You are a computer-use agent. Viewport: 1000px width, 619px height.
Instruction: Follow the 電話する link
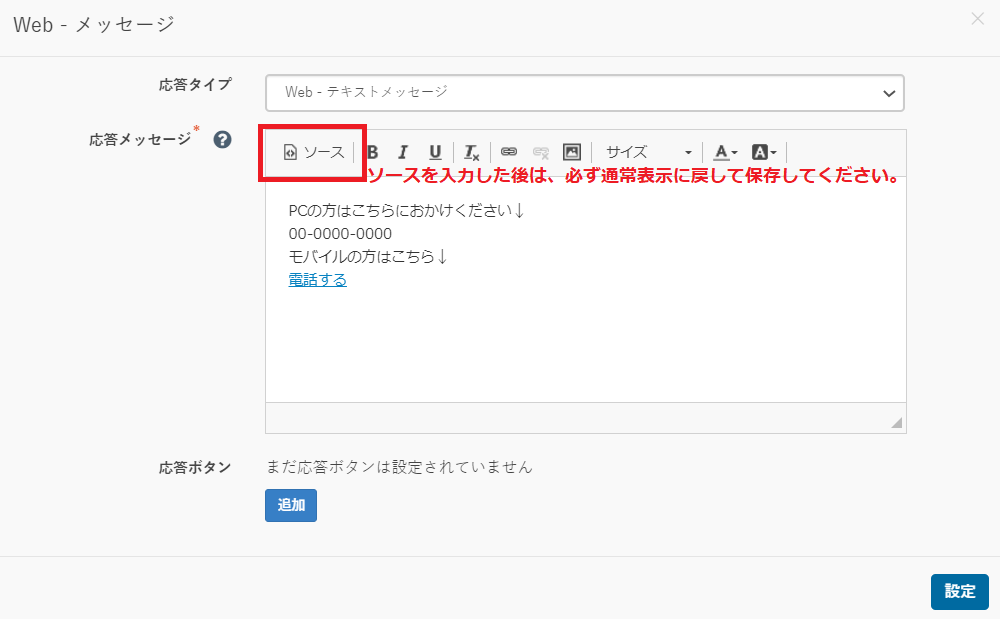tap(318, 280)
